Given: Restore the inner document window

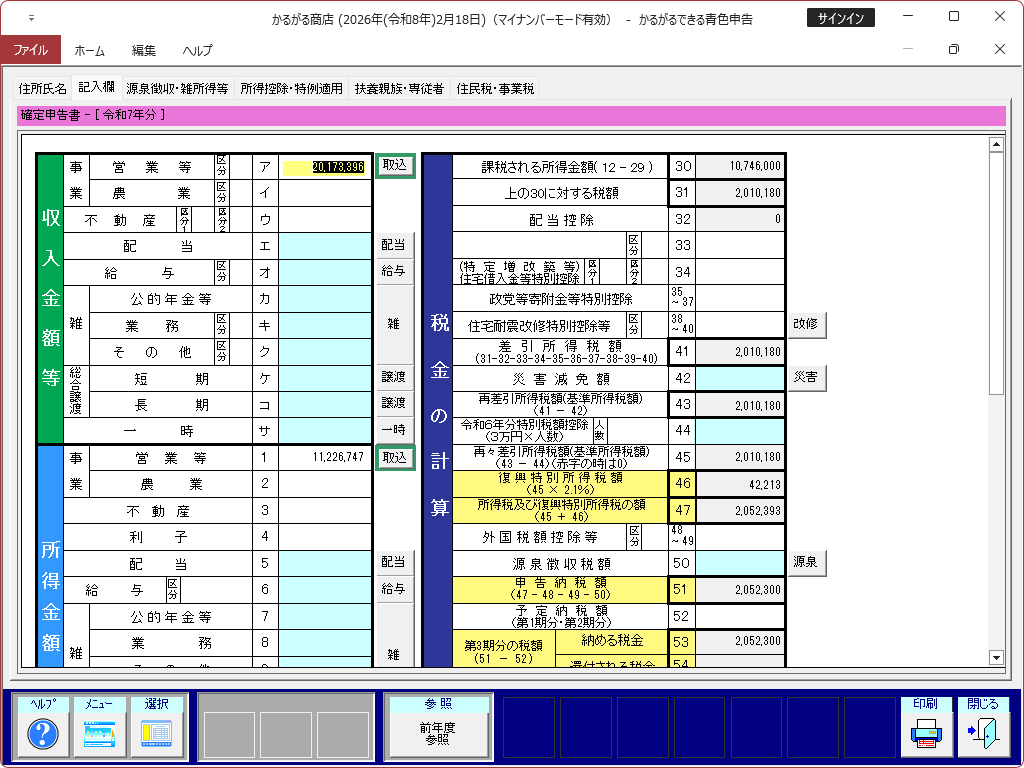Looking at the screenshot, I should (x=953, y=49).
